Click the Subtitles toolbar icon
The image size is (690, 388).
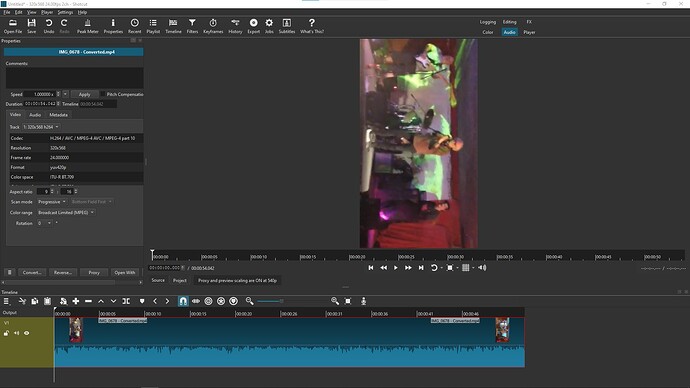(286, 26)
